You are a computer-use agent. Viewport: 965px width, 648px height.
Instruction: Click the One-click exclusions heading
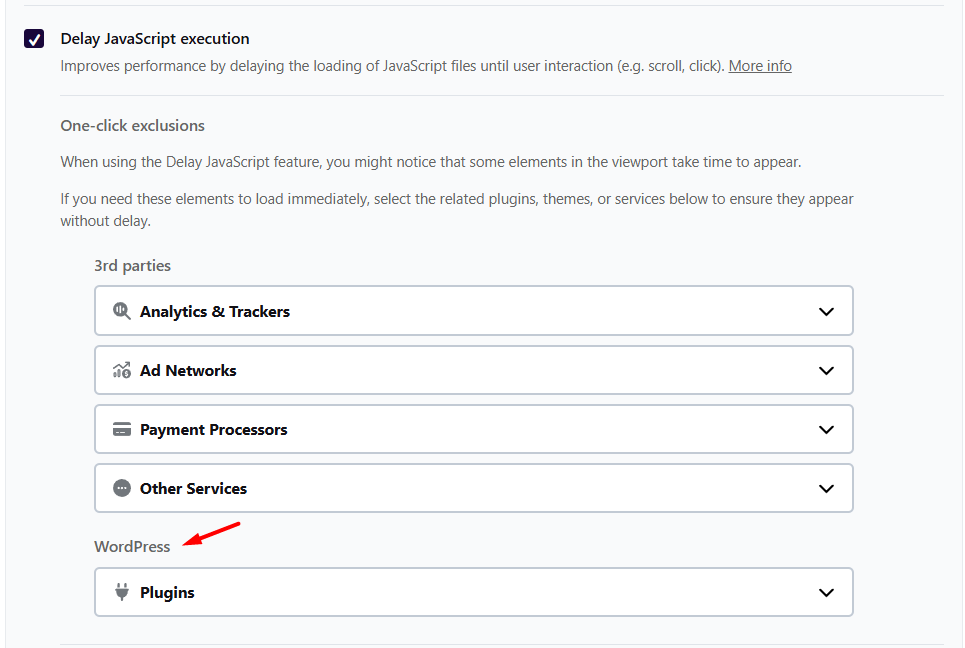132,126
